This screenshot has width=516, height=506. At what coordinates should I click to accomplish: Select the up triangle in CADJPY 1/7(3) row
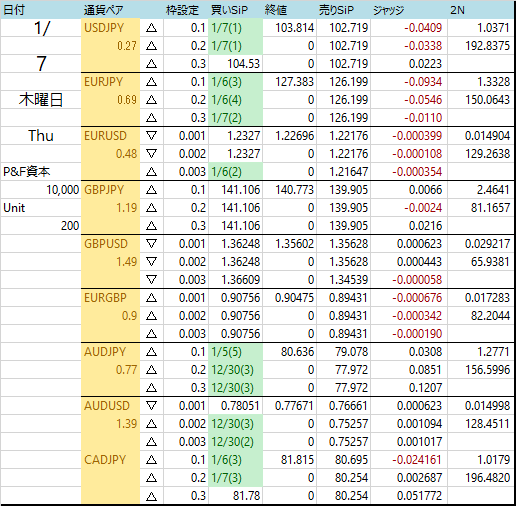coord(151,478)
